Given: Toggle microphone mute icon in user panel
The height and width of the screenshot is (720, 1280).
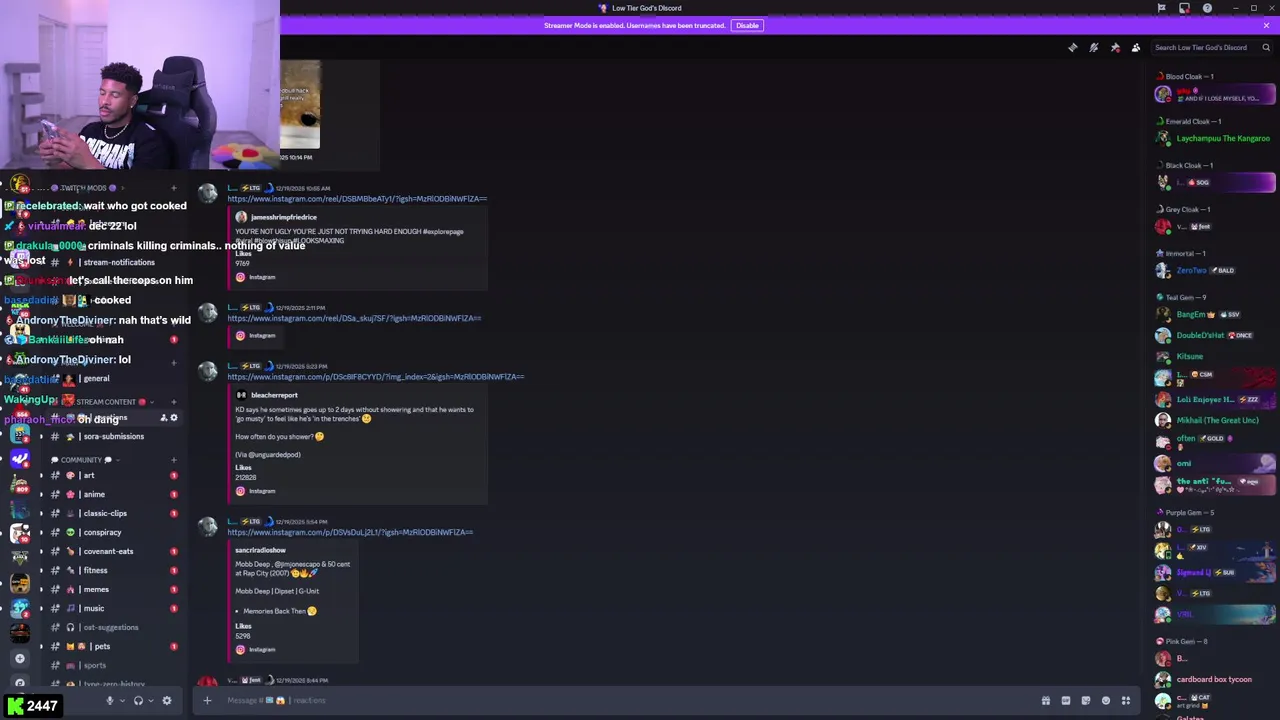Looking at the screenshot, I should coord(110,700).
